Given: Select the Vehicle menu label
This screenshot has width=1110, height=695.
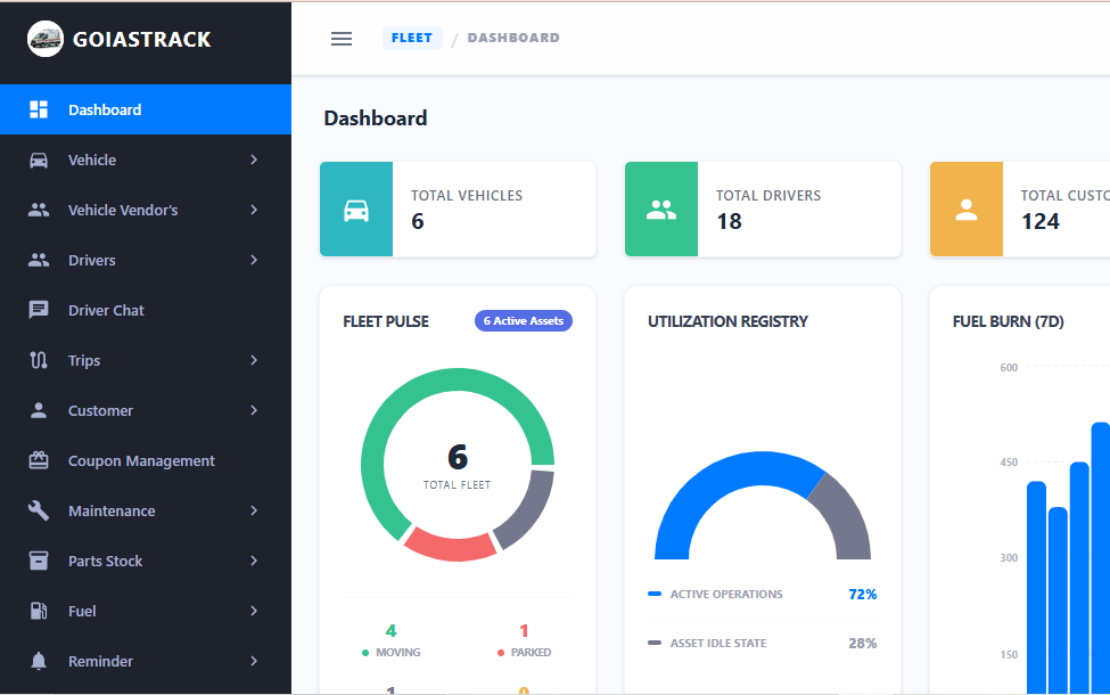Looking at the screenshot, I should [x=92, y=160].
